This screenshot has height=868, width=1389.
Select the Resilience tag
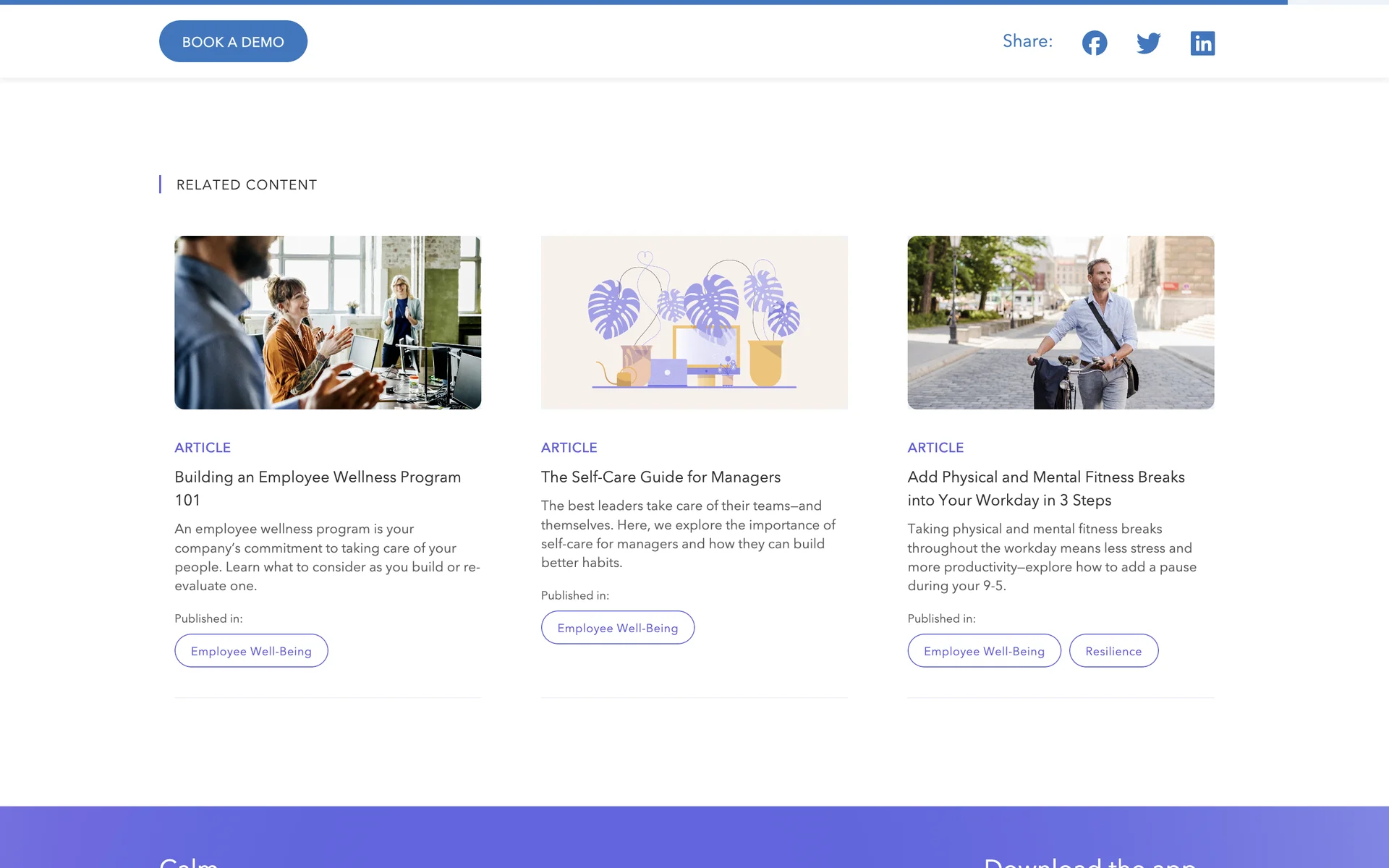coord(1113,651)
